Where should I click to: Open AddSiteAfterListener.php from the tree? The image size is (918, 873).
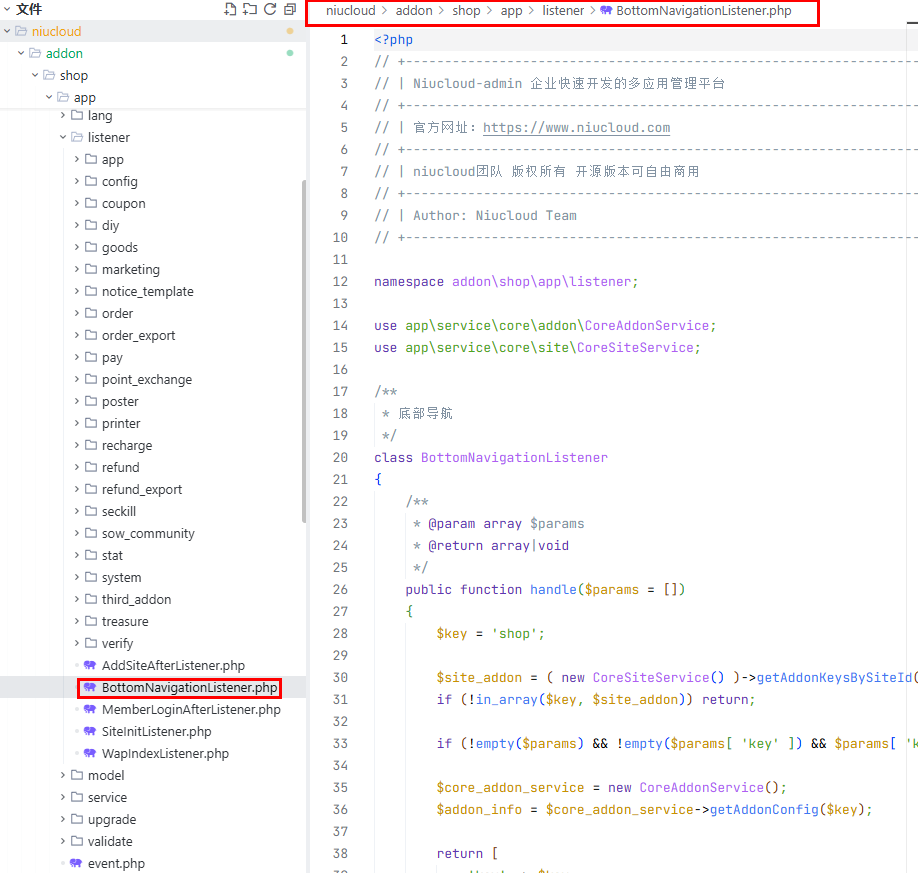point(172,665)
